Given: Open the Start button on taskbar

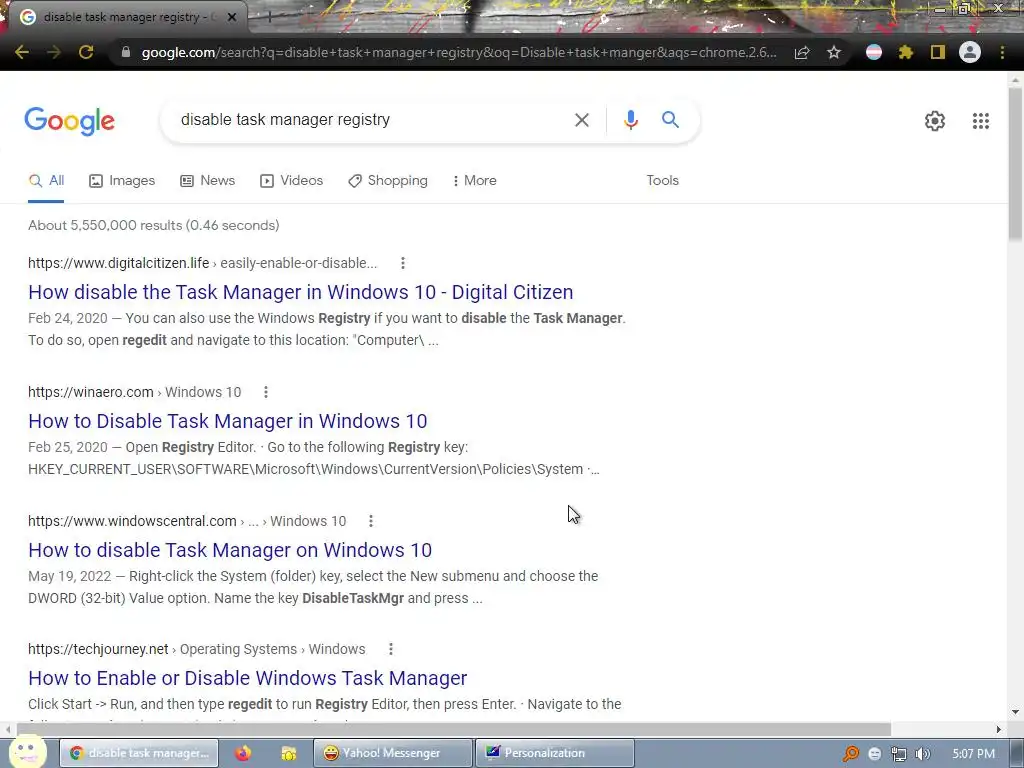Looking at the screenshot, I should click(x=28, y=752).
